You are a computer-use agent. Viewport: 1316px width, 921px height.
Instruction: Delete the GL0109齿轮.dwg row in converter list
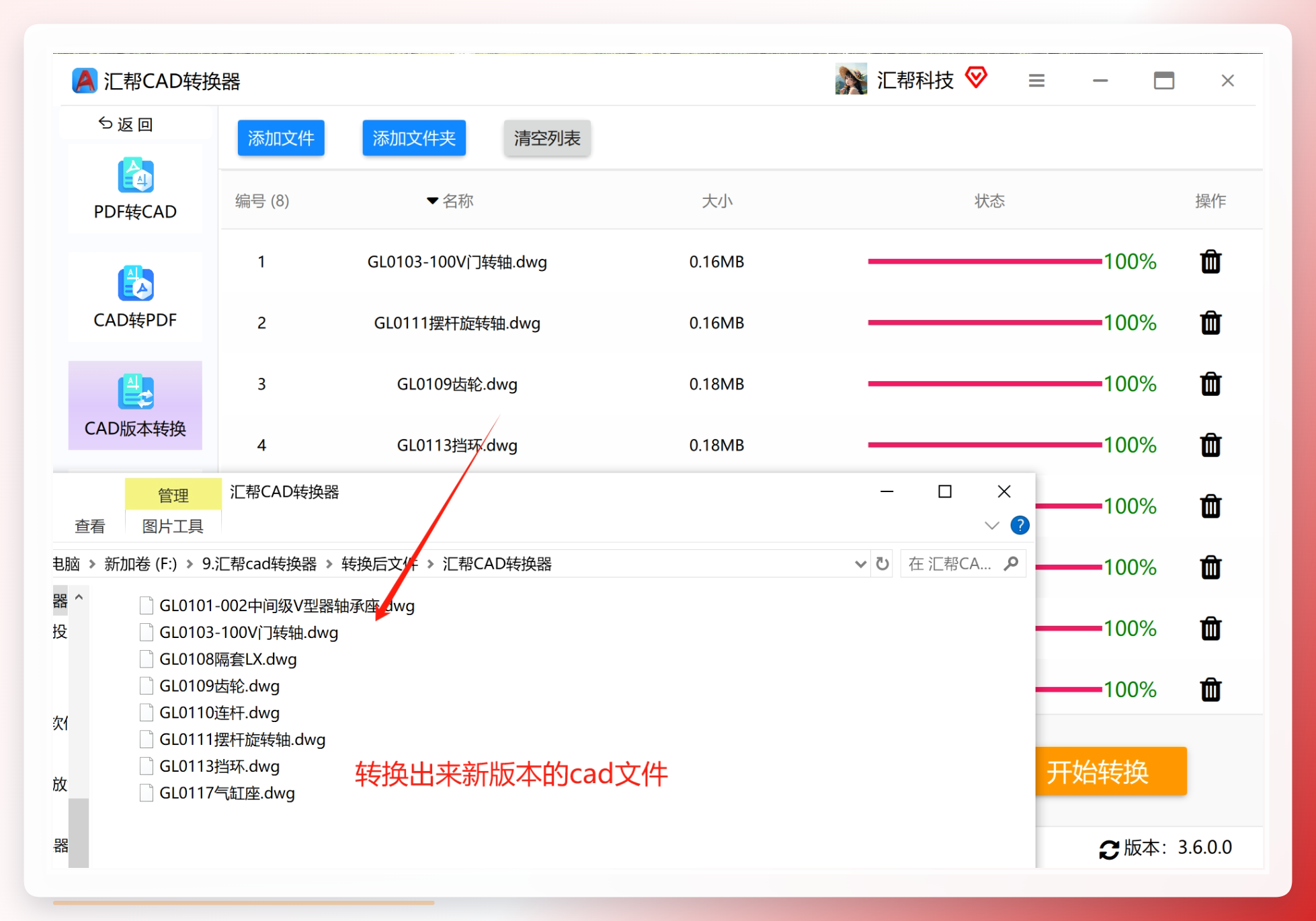(1210, 384)
